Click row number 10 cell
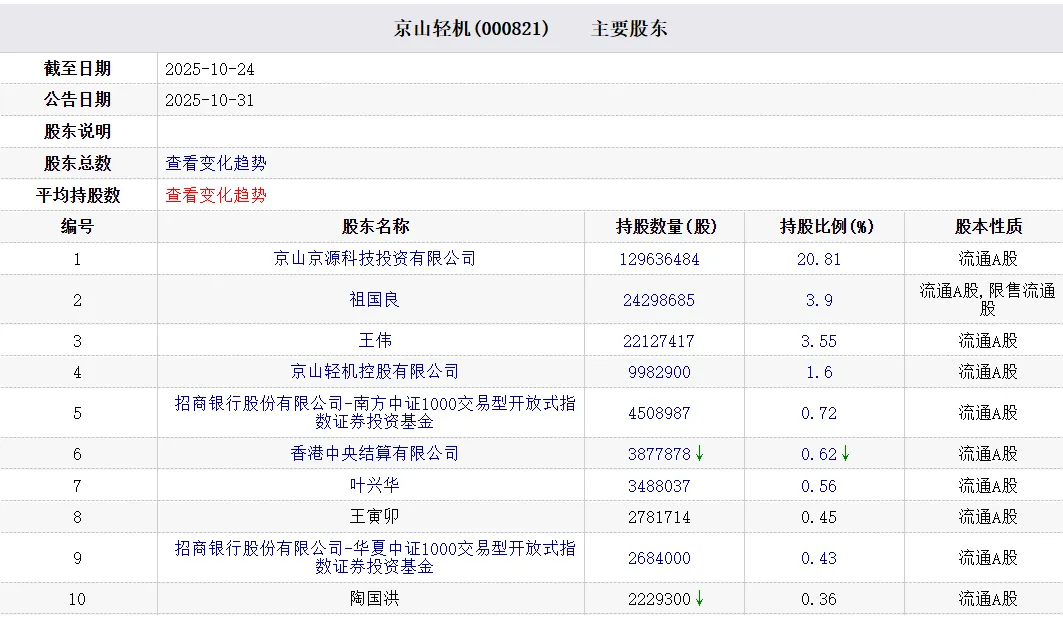1063x628 pixels. [x=77, y=600]
